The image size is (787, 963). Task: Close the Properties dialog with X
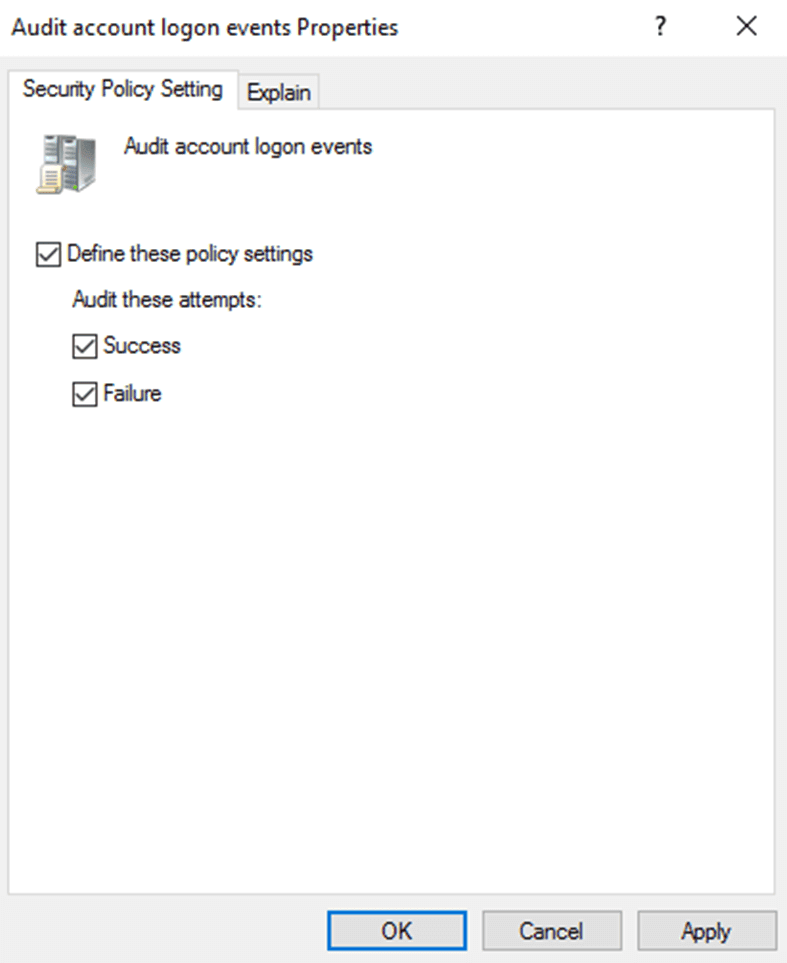coord(746,26)
